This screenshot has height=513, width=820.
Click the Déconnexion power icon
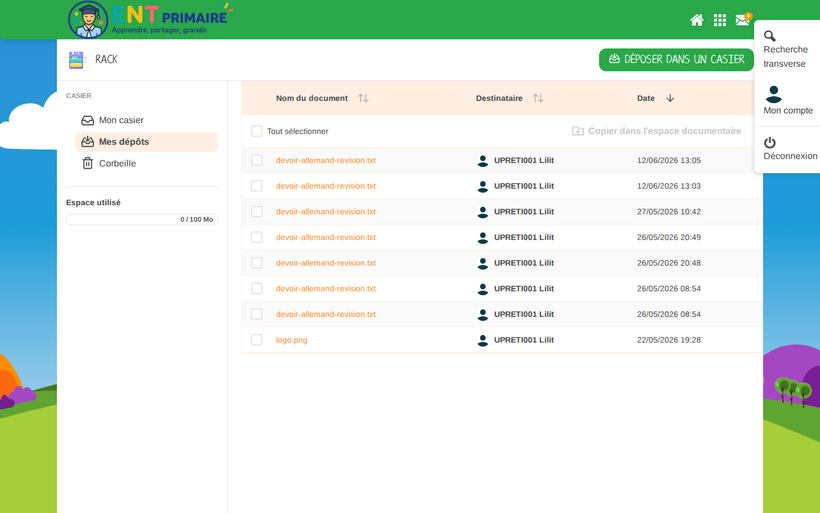tap(770, 142)
